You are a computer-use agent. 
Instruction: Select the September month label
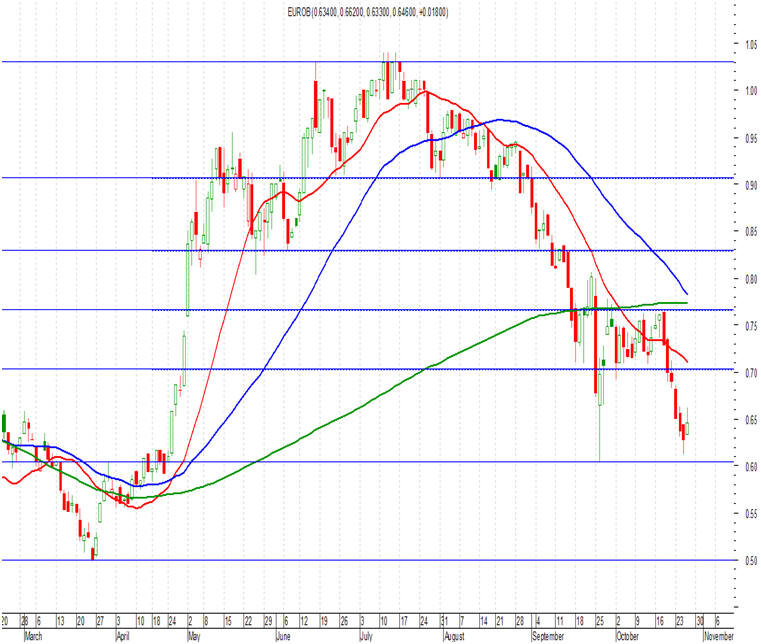[x=548, y=636]
